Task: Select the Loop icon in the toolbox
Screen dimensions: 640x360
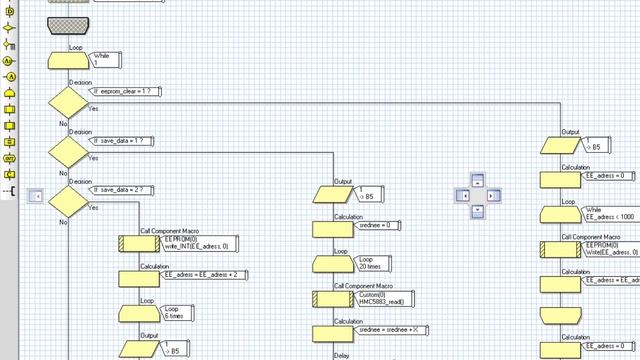Action: click(9, 93)
